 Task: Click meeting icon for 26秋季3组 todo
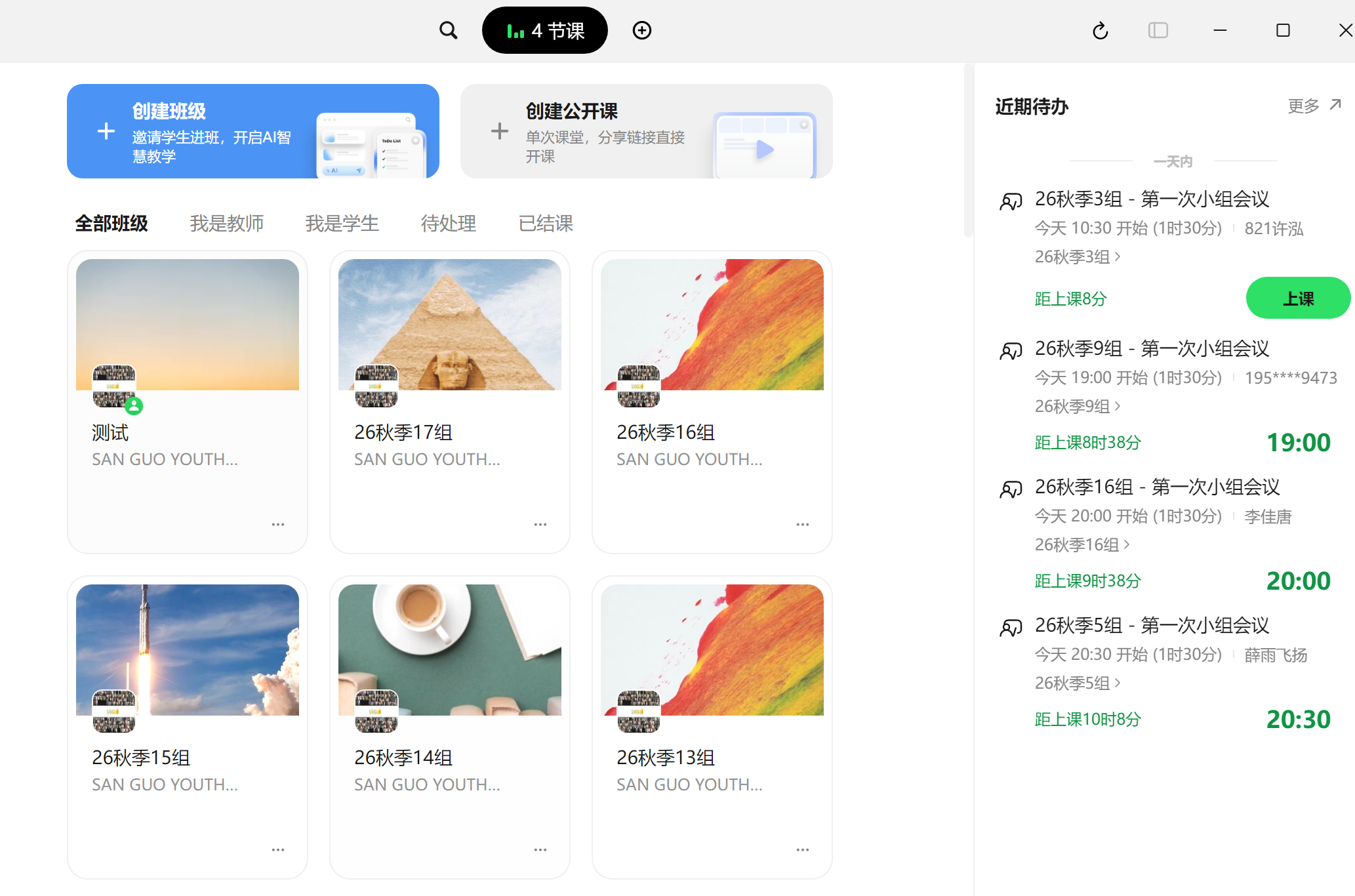coord(1011,201)
